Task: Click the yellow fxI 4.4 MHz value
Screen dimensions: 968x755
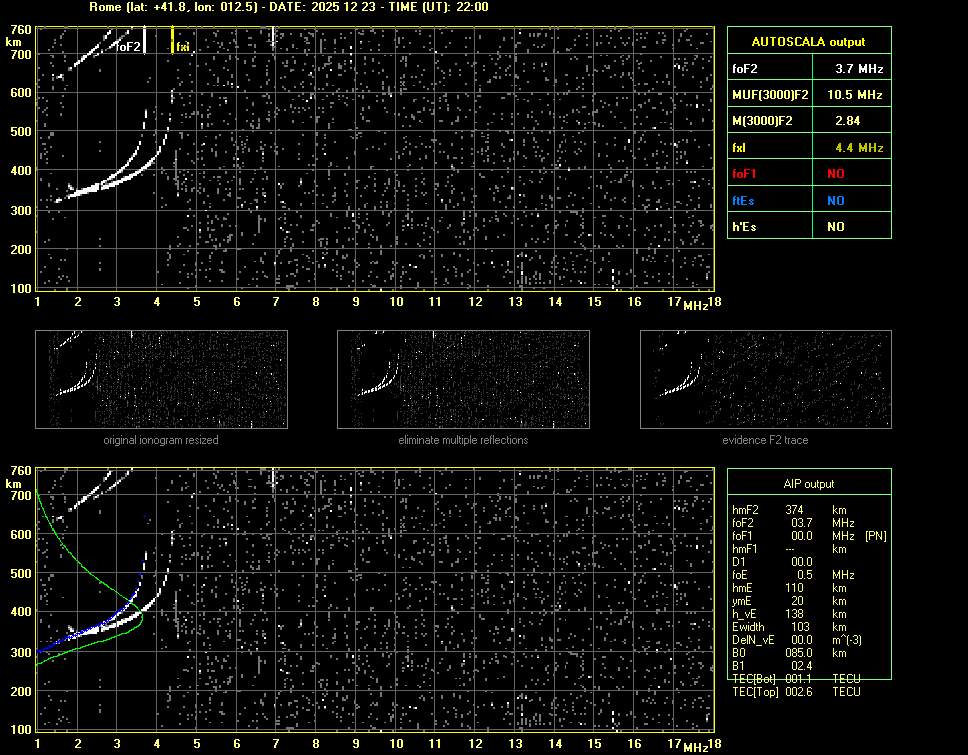Action: click(x=859, y=148)
